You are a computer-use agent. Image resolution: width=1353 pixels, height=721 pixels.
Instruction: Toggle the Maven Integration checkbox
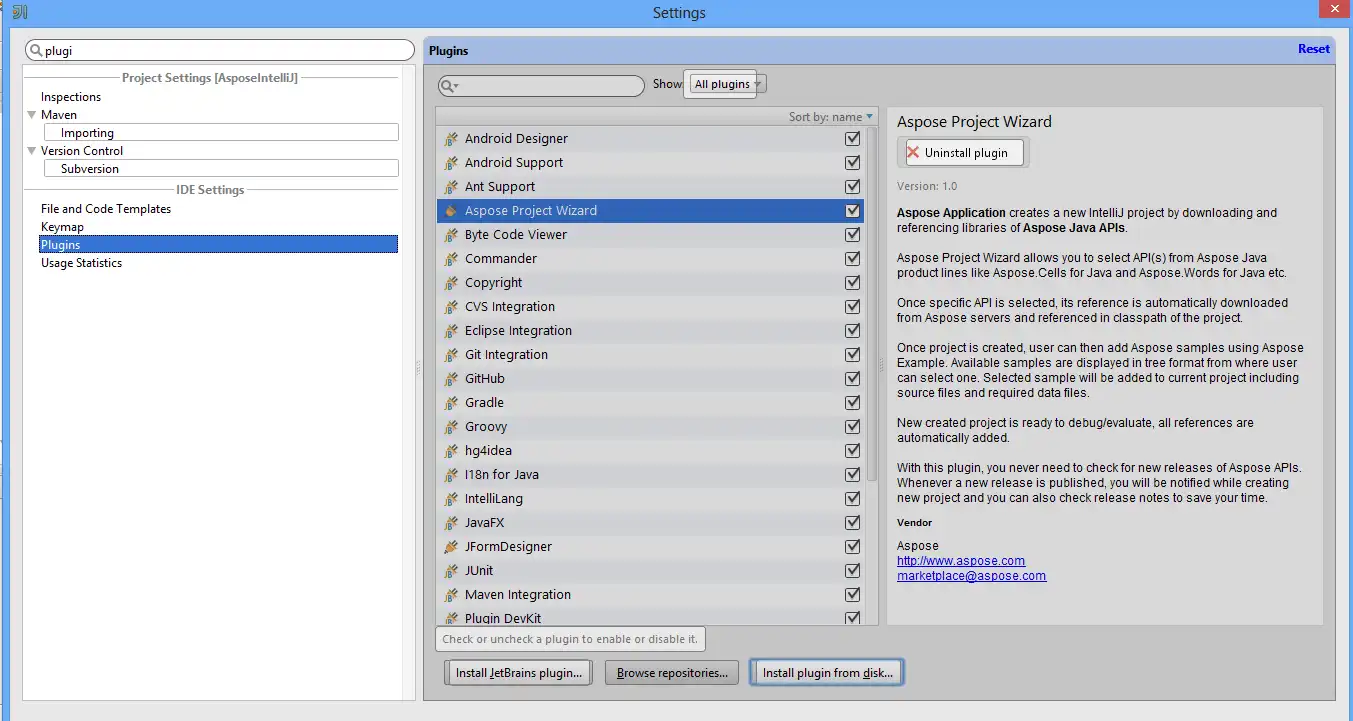click(853, 595)
